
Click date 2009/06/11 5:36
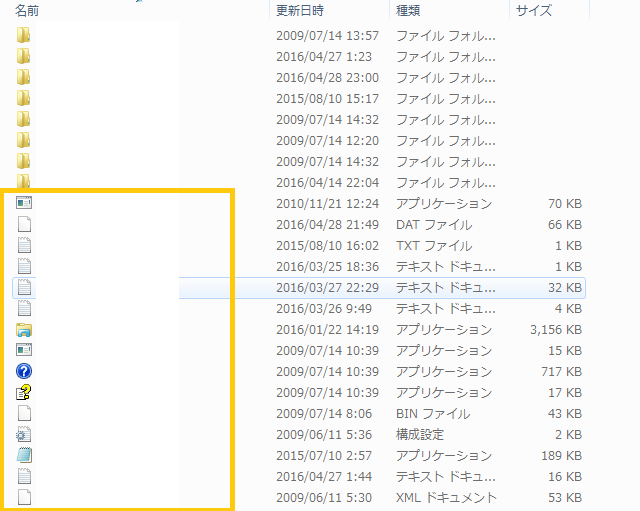[x=324, y=435]
